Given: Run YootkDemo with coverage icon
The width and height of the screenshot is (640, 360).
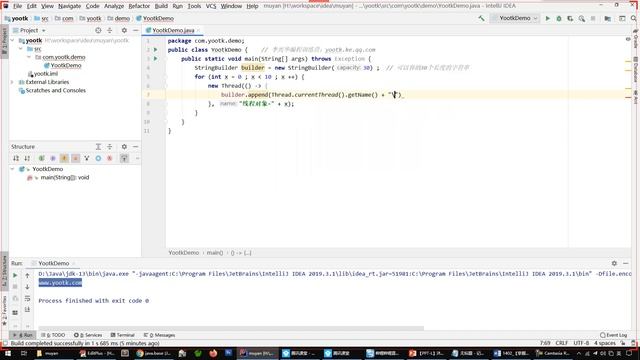Looking at the screenshot, I should (x=570, y=18).
